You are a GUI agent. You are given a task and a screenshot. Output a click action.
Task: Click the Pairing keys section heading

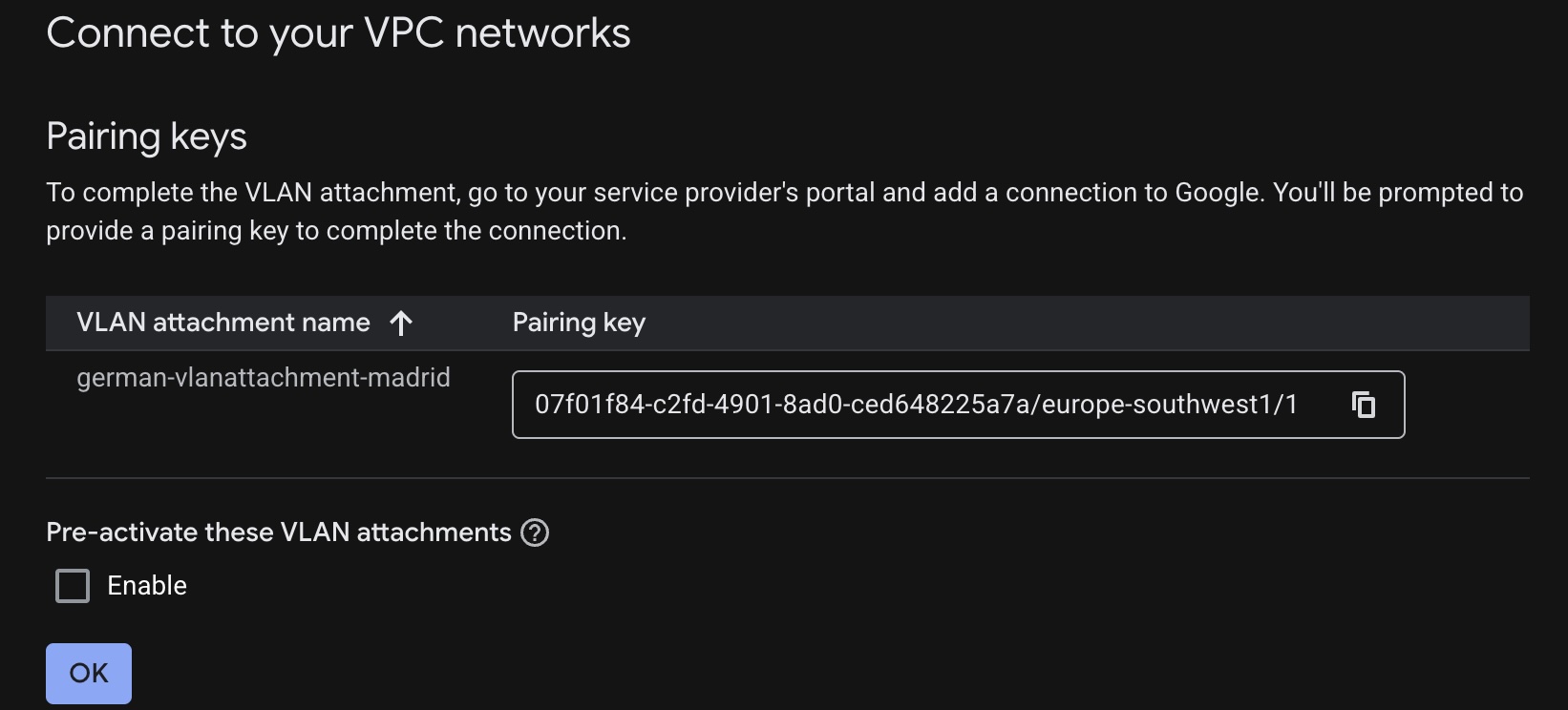pos(146,136)
